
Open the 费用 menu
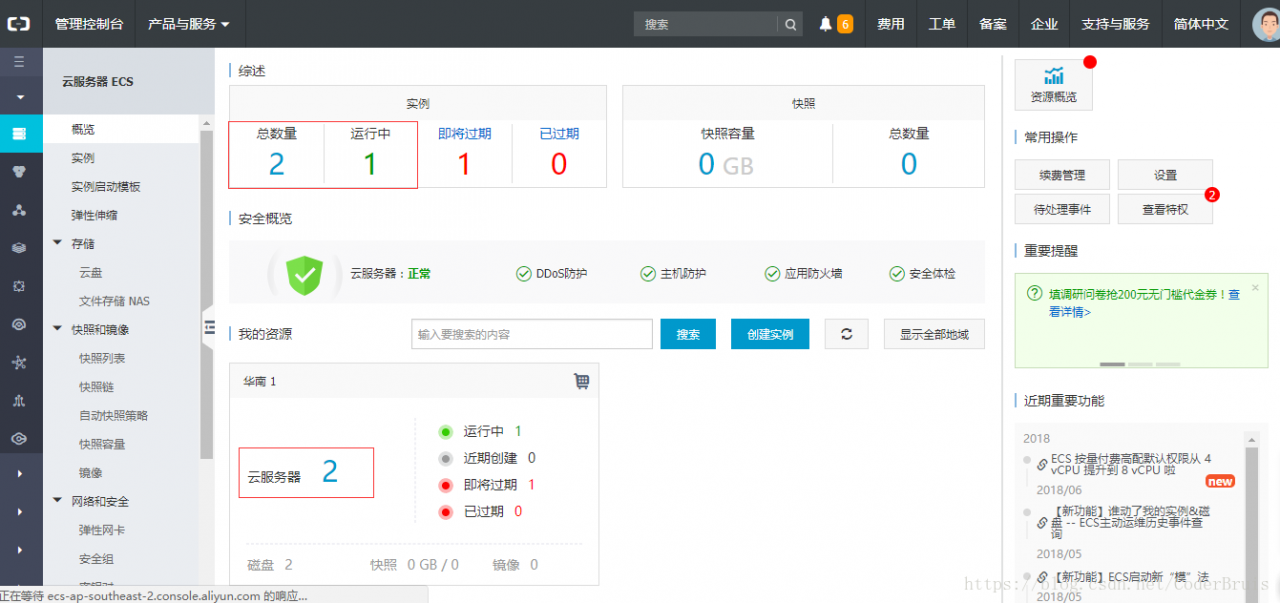[890, 24]
